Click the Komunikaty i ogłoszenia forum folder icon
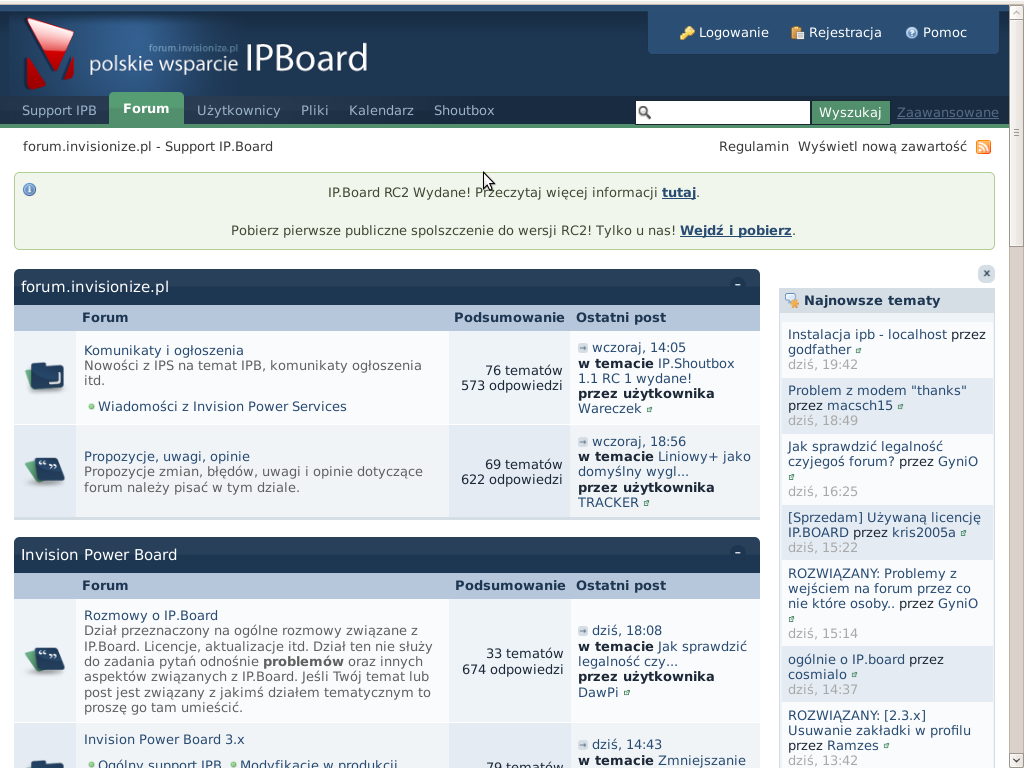This screenshot has width=1024, height=768. tap(45, 377)
